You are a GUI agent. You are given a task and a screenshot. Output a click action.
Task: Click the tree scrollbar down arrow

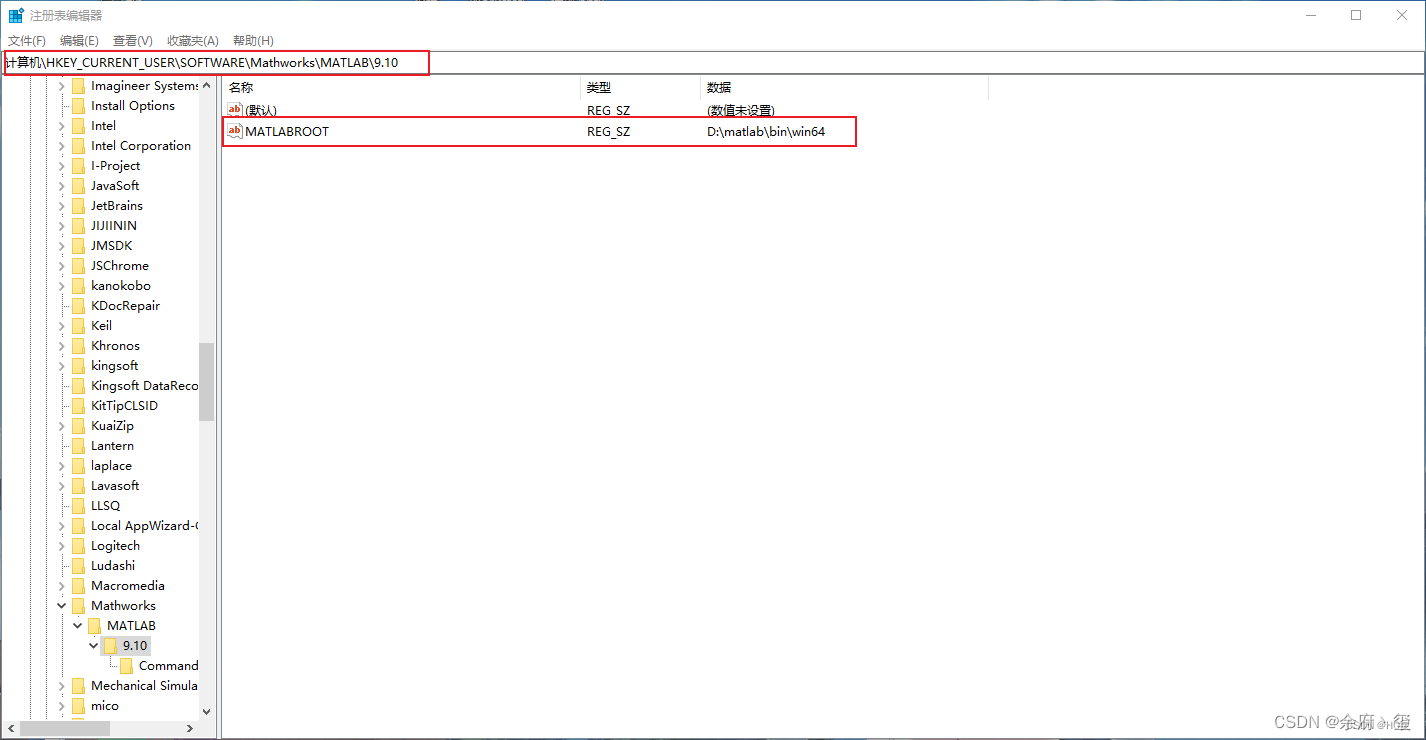click(207, 711)
